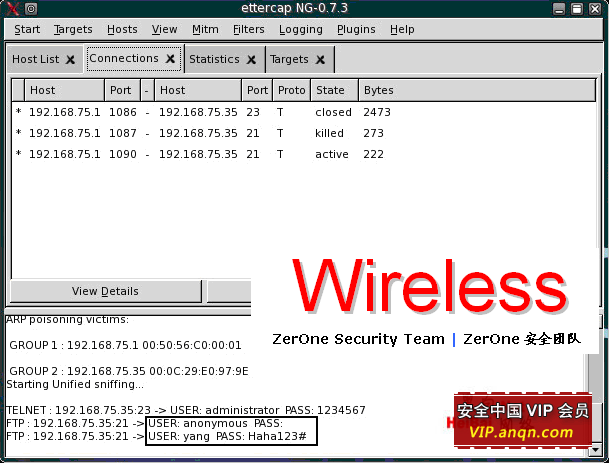Click the sticky window icon in title bar

tap(31, 9)
